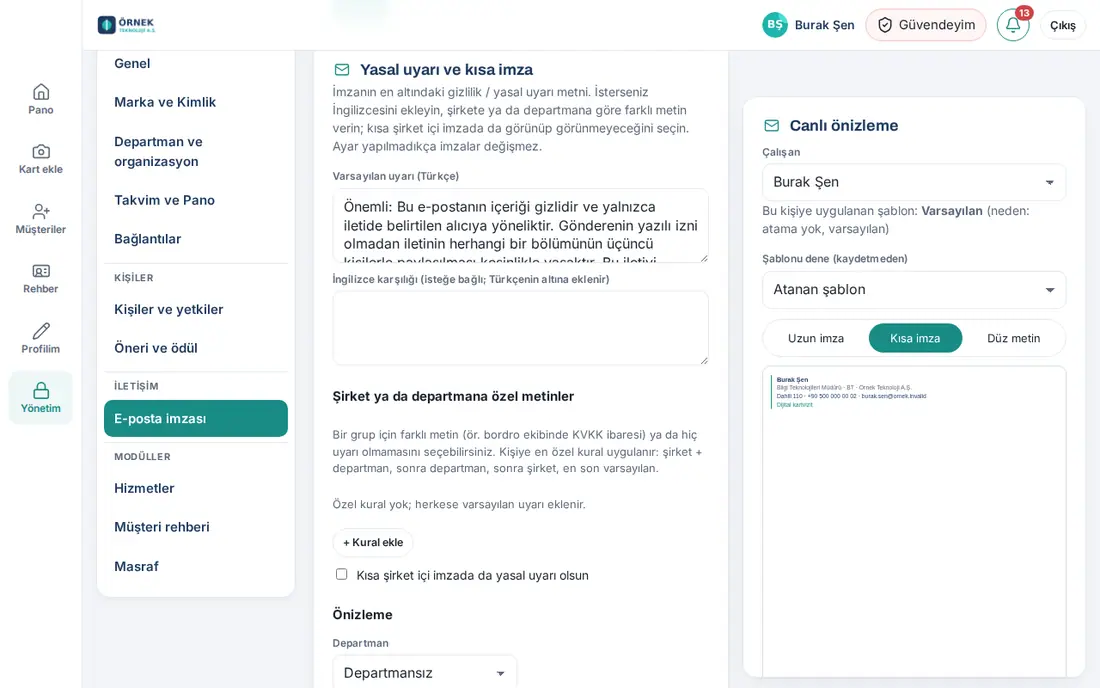Click the Örnek Teknoloji logo
The width and height of the screenshot is (1100, 688).
click(126, 25)
